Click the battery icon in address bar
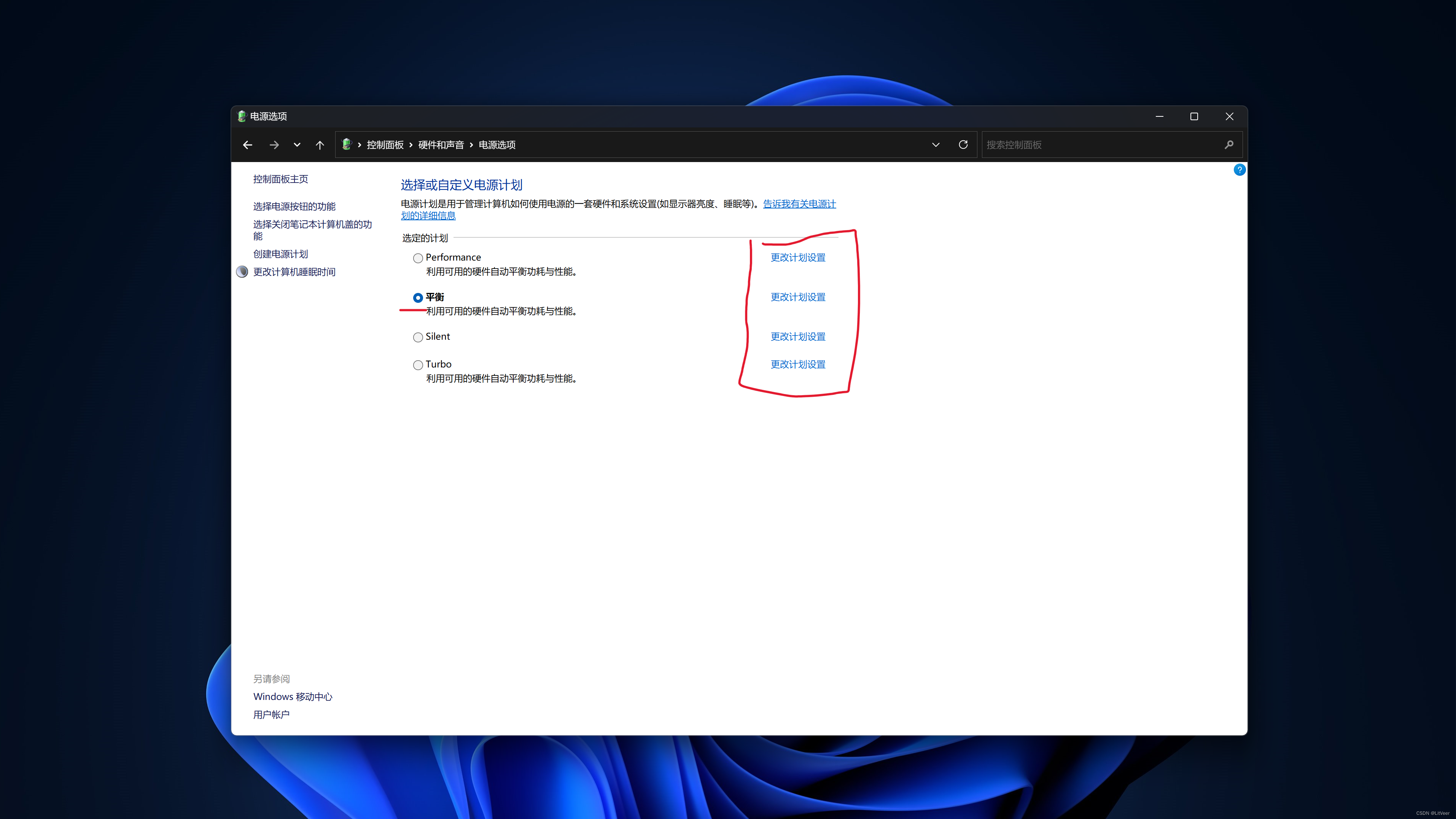Screen dimensions: 1456x819 point(347,145)
